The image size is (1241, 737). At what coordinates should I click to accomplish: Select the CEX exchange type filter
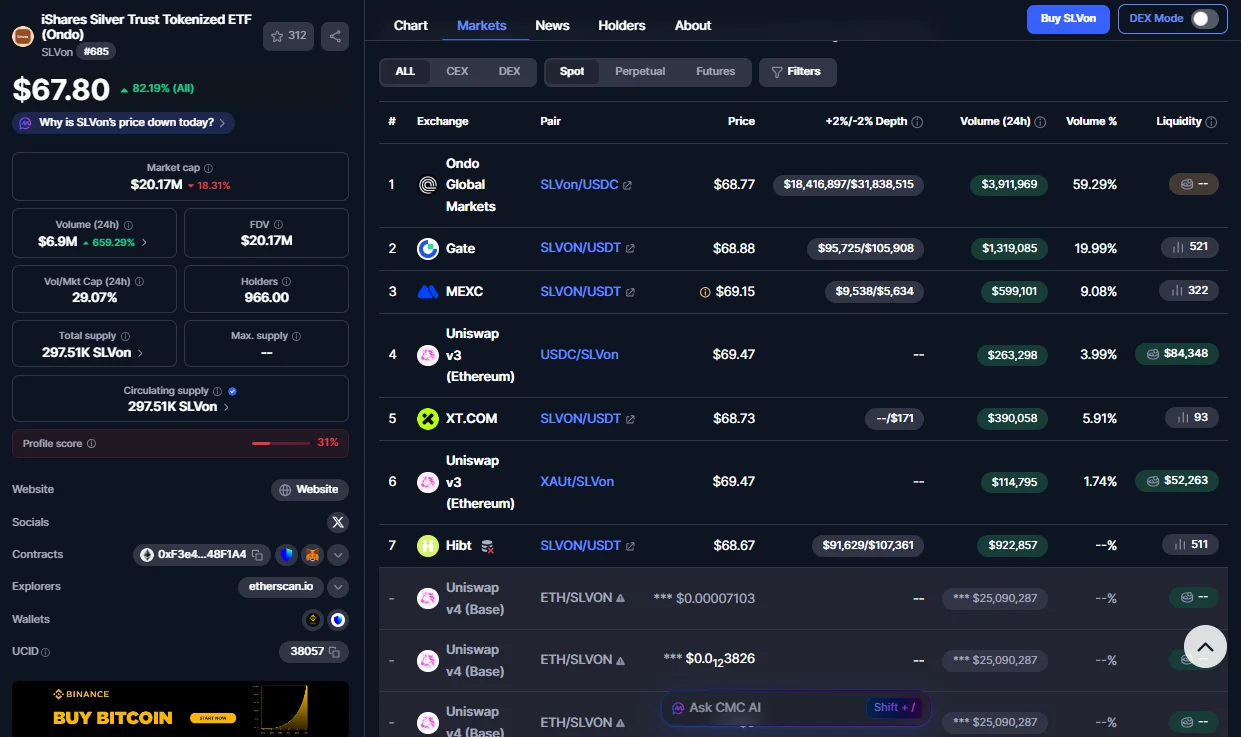tap(457, 72)
